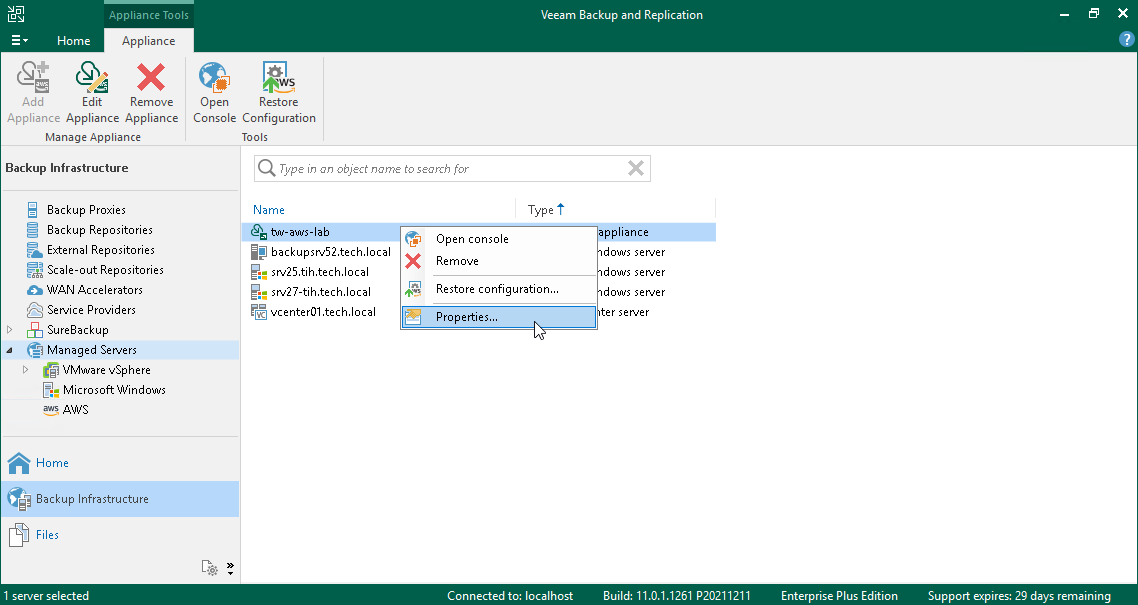
Task: Choose Open console in context menu
Action: tap(499, 239)
